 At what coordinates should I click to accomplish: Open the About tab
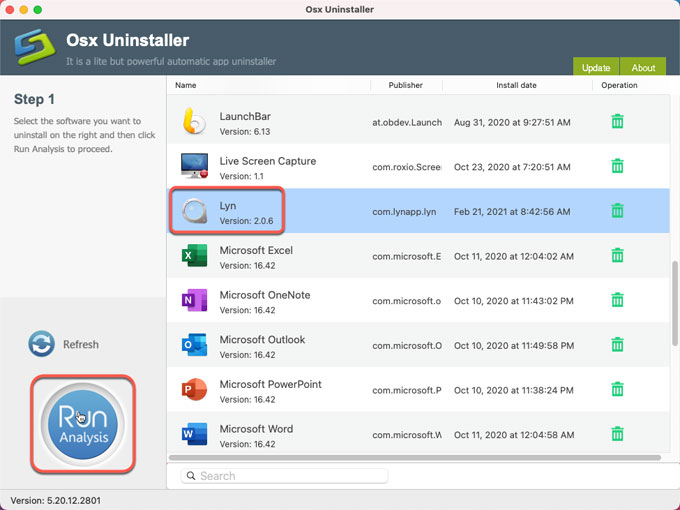(643, 68)
